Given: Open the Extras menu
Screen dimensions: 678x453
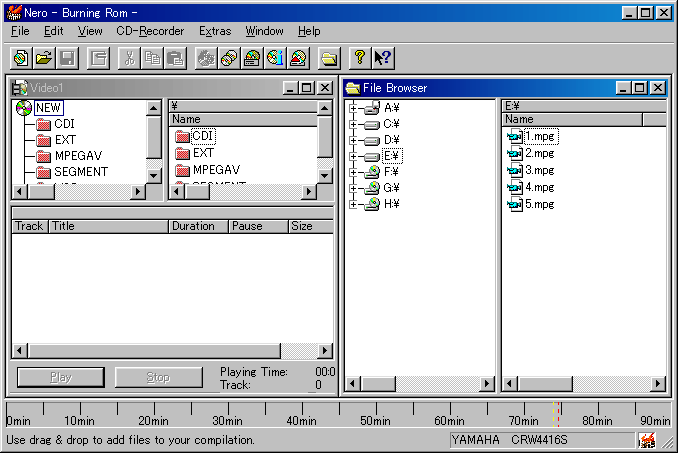Looking at the screenshot, I should (x=215, y=31).
